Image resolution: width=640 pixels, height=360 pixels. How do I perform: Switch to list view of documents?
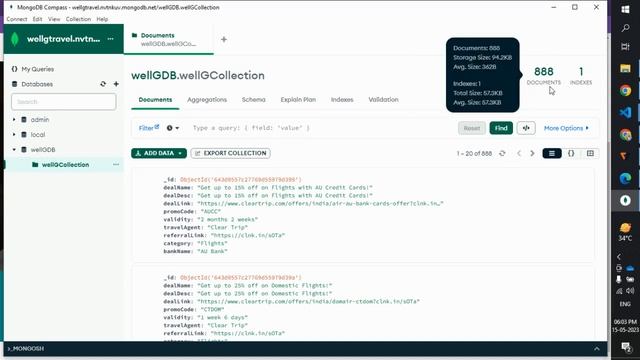point(552,153)
